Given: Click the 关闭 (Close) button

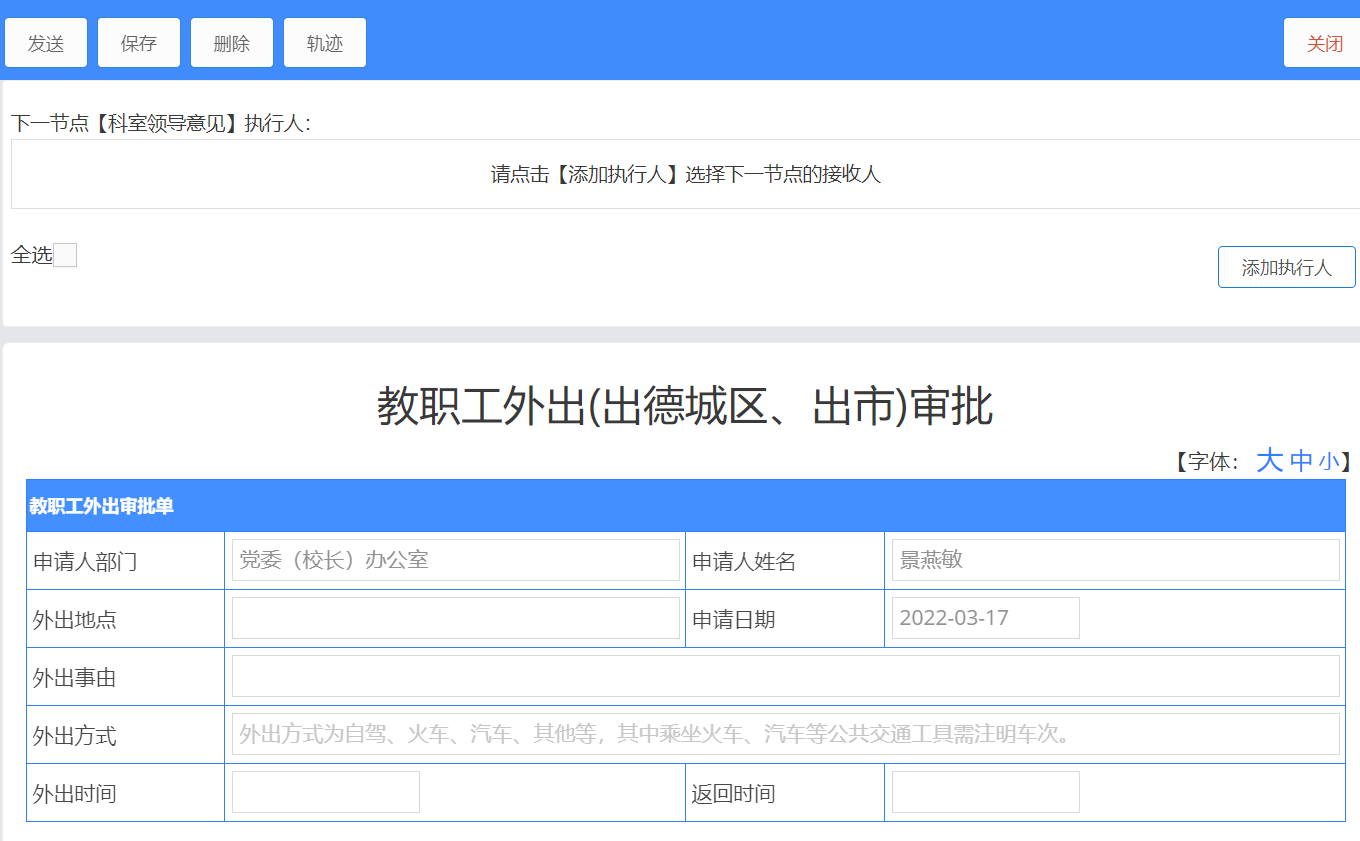Looking at the screenshot, I should 1323,43.
